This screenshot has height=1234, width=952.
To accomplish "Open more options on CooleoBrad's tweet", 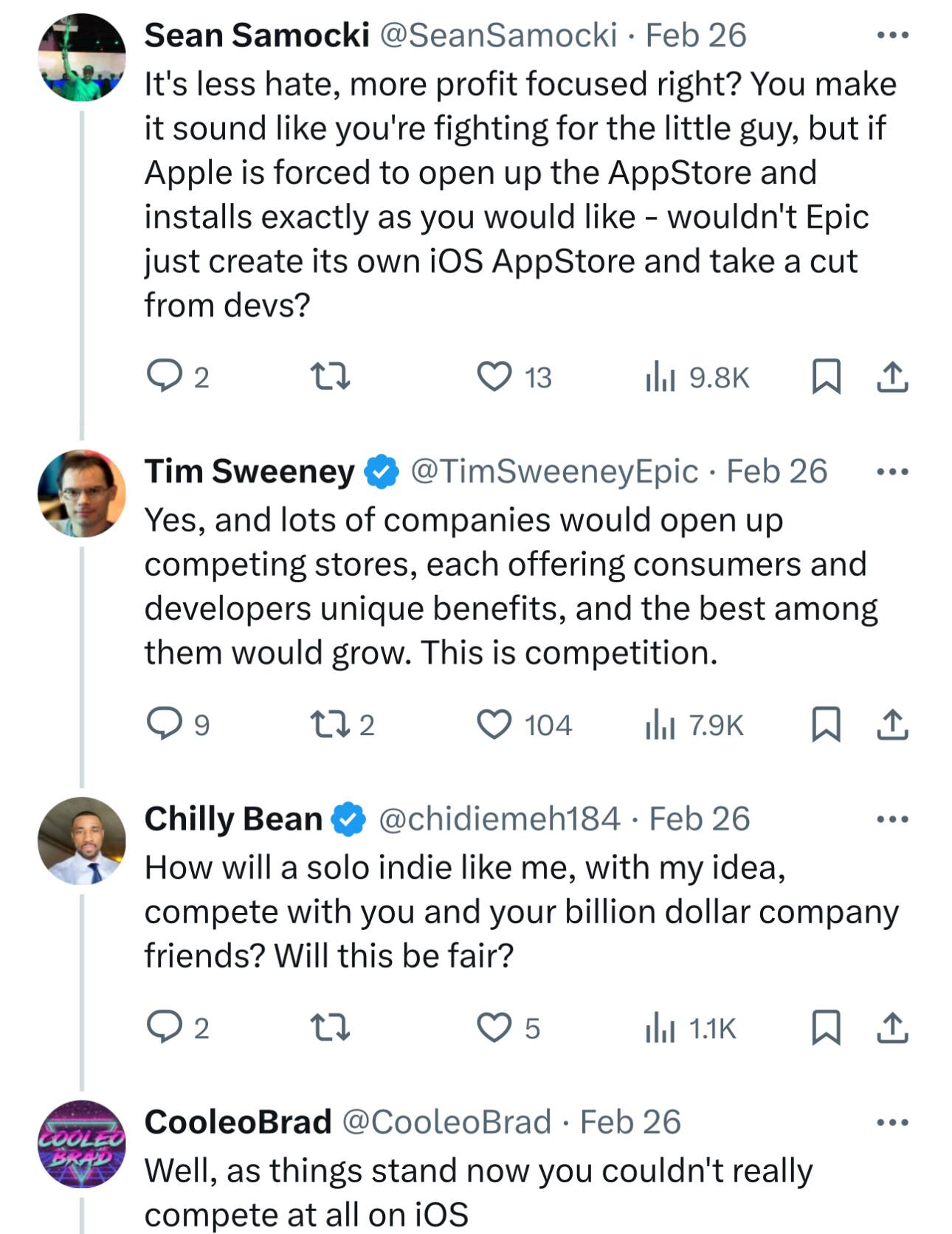I will coord(892,1123).
